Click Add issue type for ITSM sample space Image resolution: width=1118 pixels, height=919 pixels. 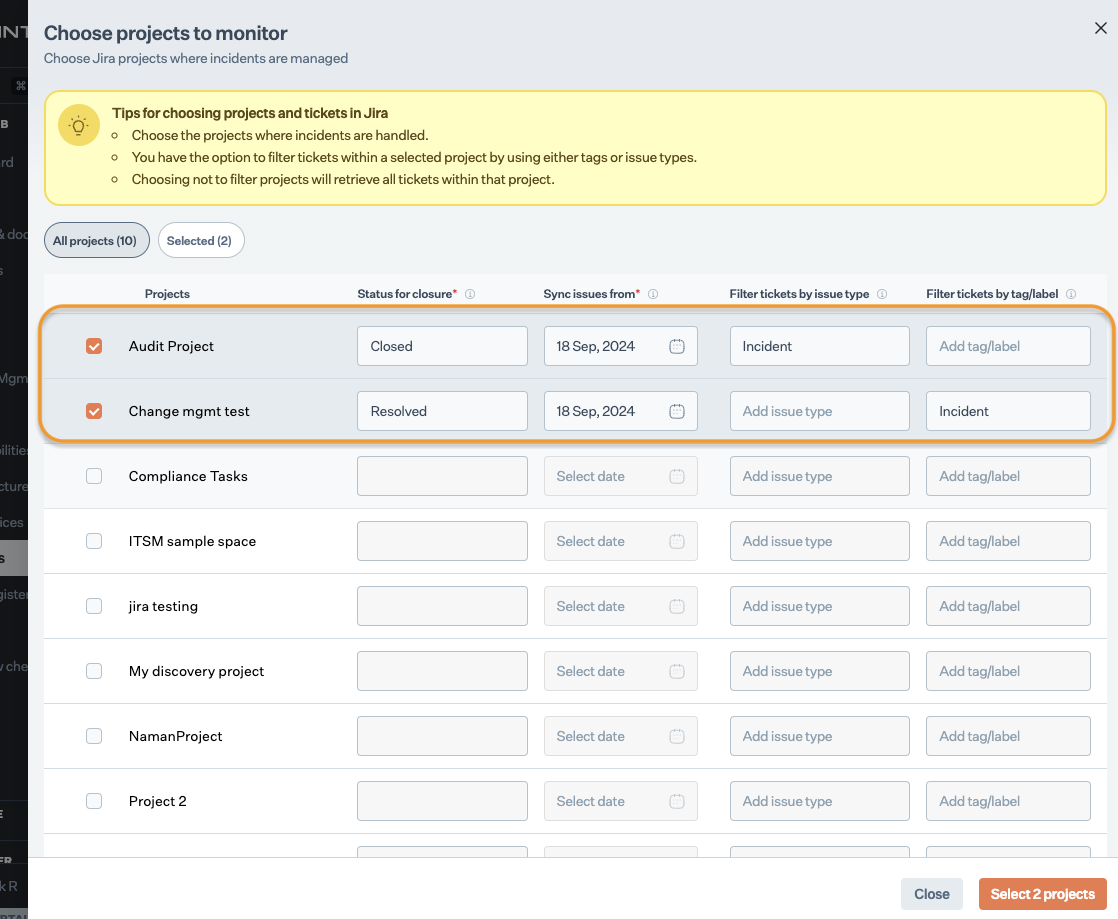(x=819, y=541)
